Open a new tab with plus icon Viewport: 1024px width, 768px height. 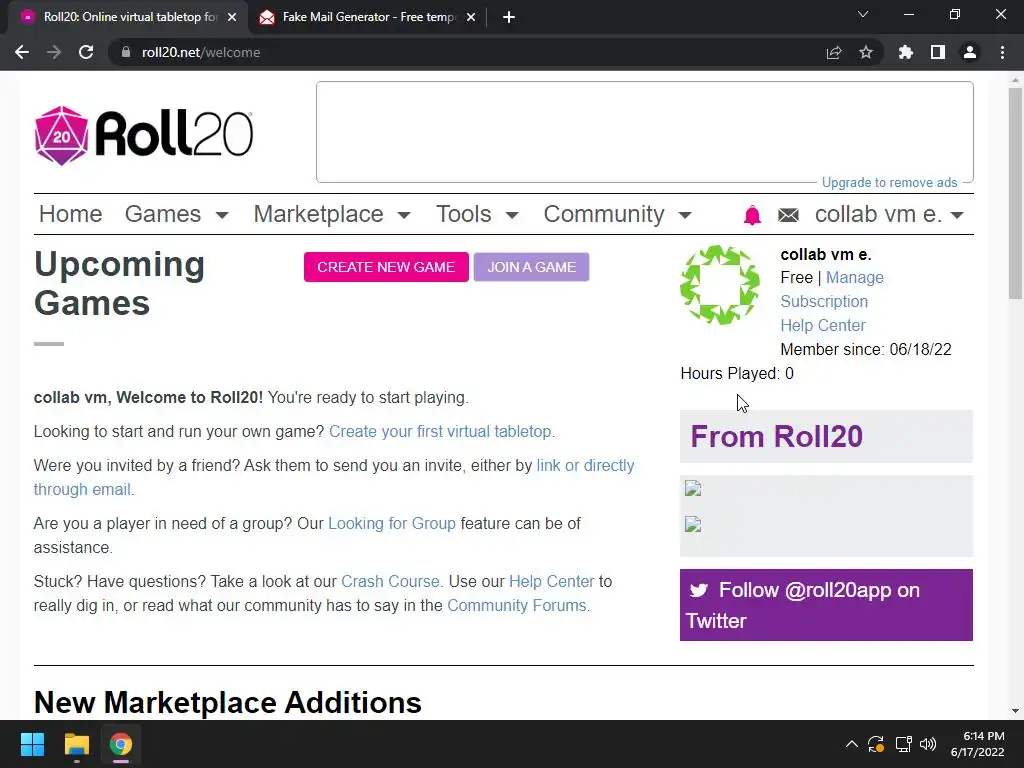pos(509,17)
